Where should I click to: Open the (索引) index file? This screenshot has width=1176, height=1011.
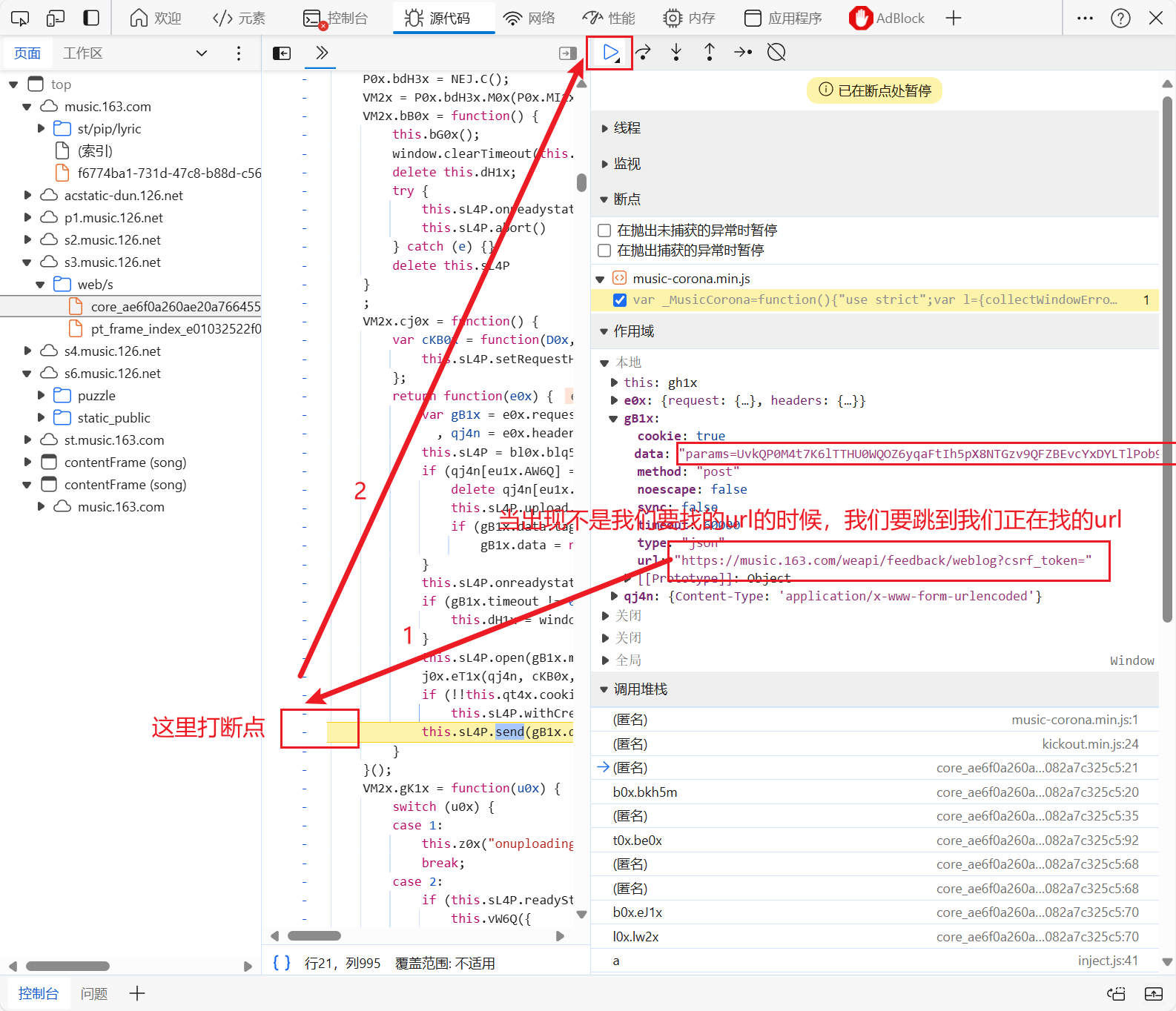pos(96,151)
